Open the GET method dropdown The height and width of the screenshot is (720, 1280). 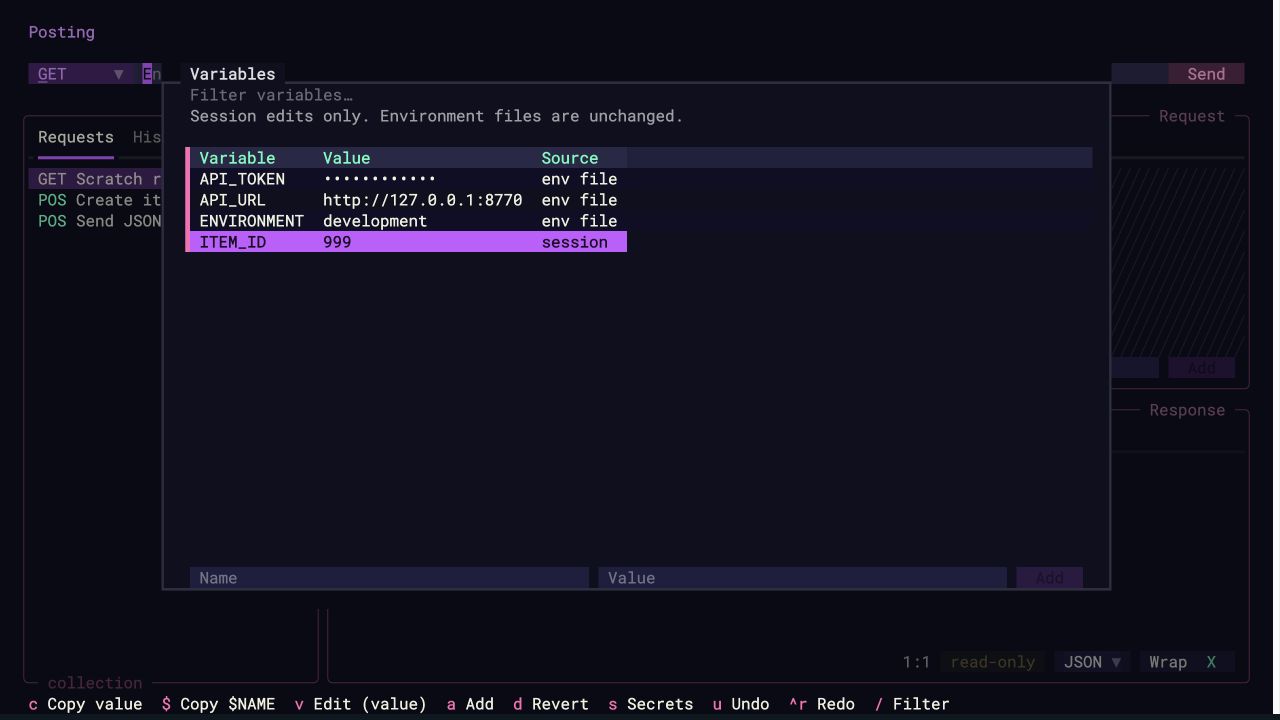coord(82,74)
